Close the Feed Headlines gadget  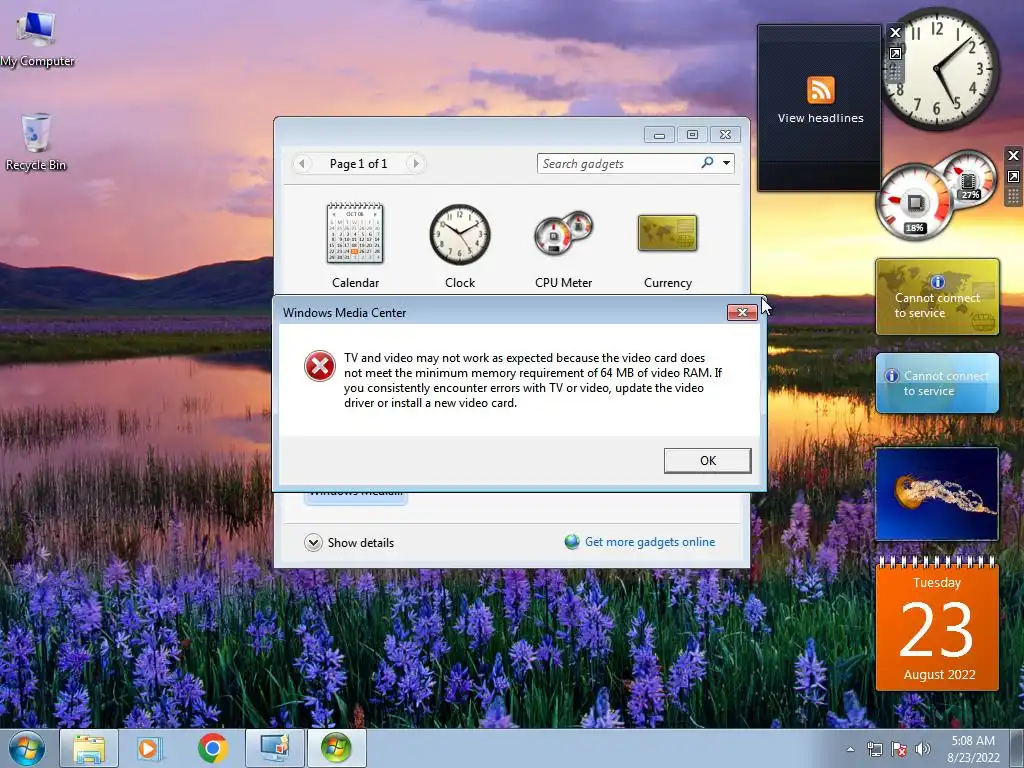click(895, 32)
